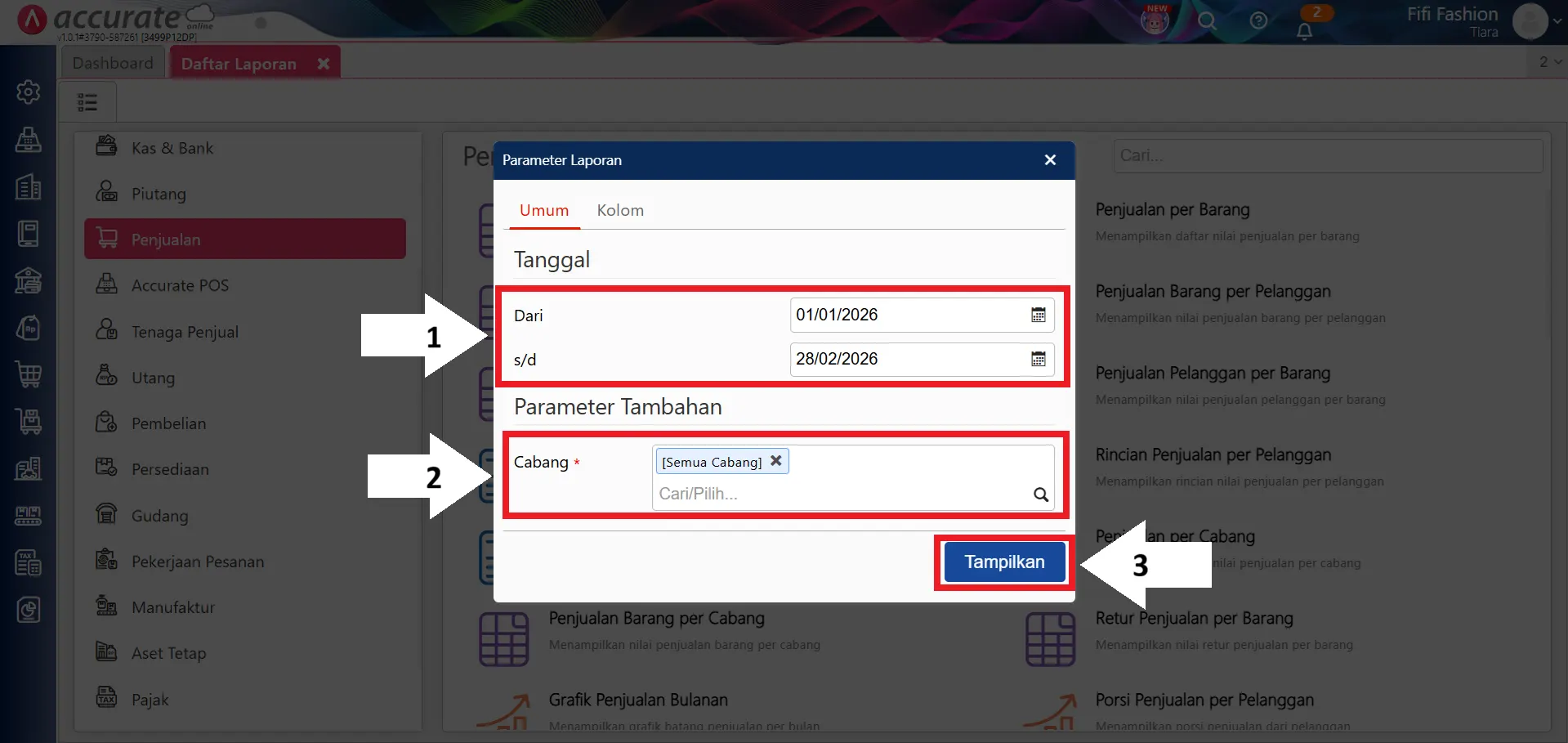The image size is (1568, 743).
Task: Click the NEW mascot icon in top bar
Action: pos(1155,20)
